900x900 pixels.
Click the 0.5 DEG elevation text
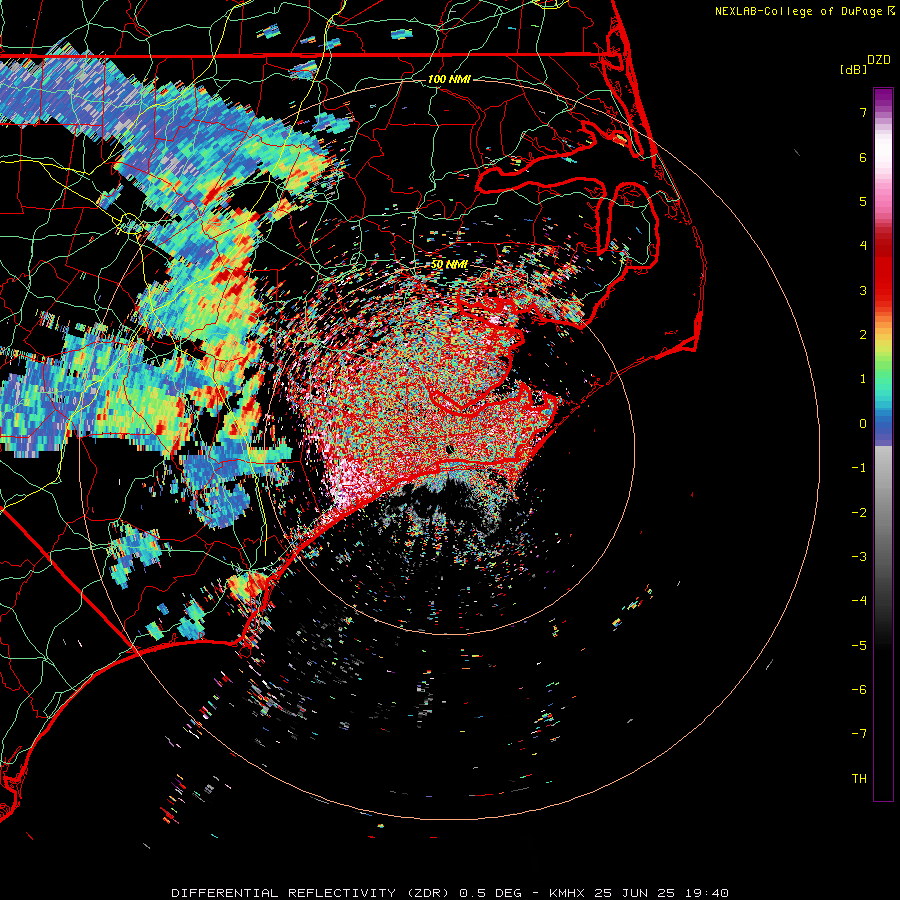pos(490,893)
